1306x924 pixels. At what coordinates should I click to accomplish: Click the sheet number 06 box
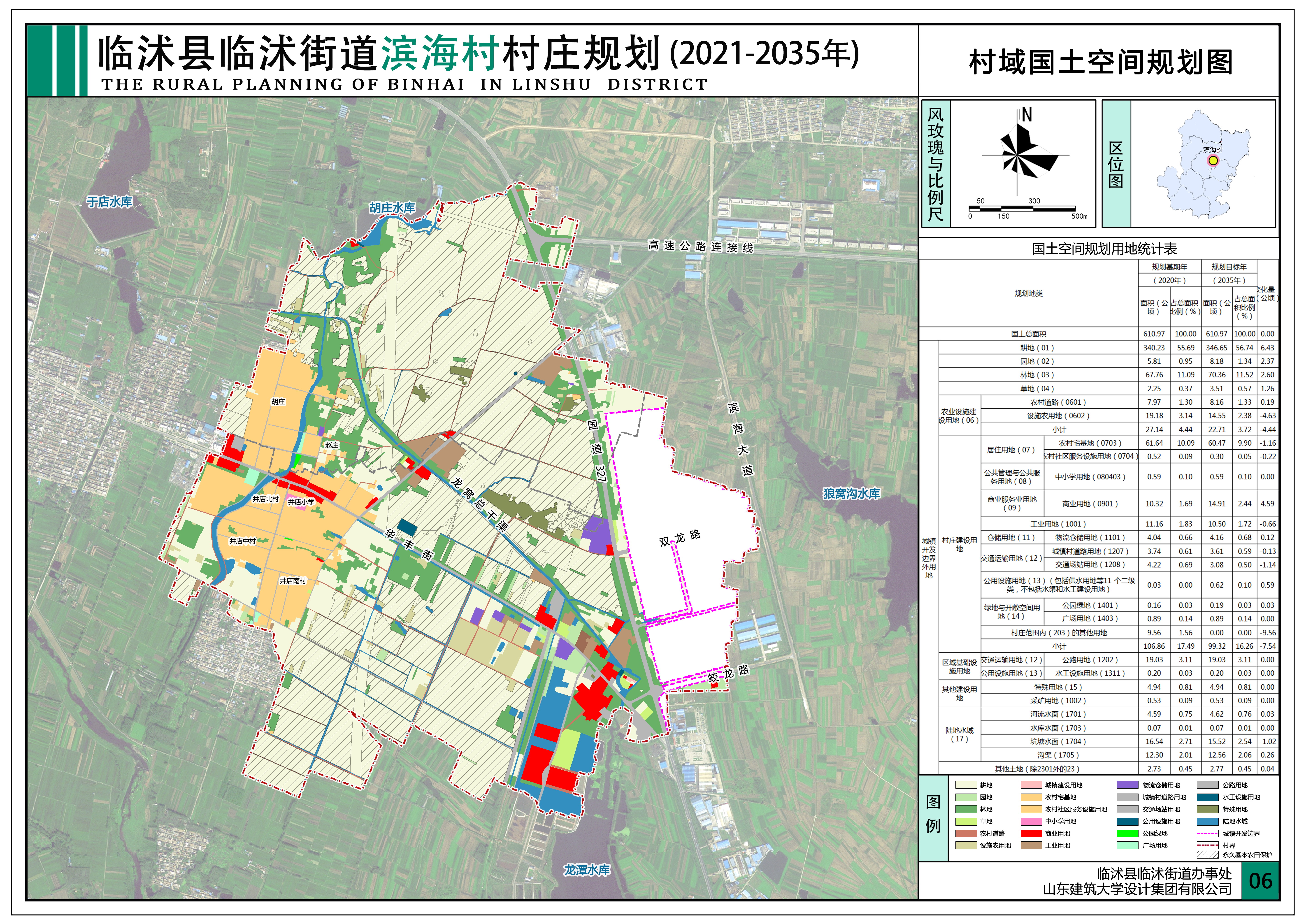1260,881
